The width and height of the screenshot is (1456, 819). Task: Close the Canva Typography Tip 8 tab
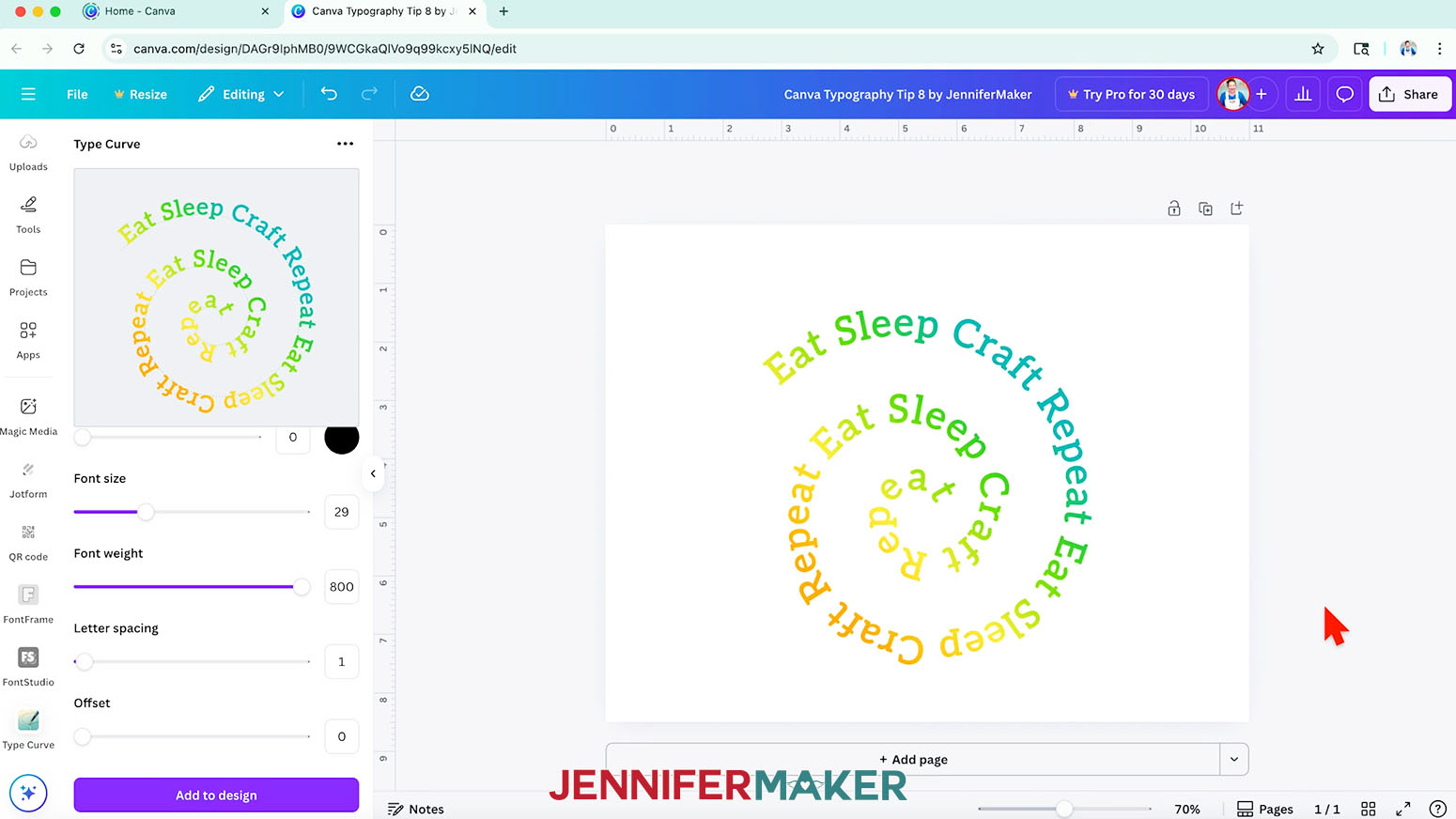(x=472, y=11)
